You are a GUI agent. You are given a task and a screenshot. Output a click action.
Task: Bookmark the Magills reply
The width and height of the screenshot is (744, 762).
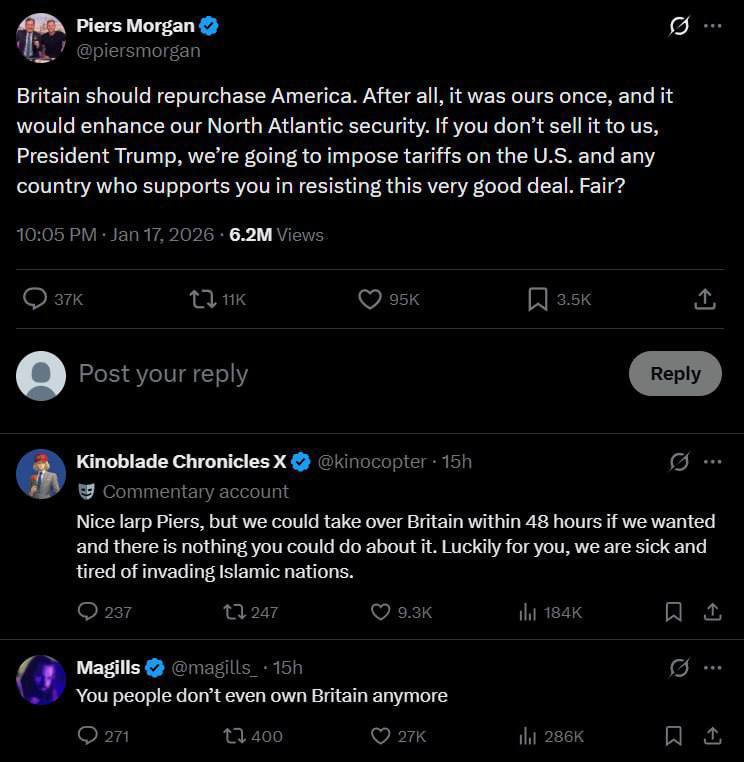coord(674,736)
